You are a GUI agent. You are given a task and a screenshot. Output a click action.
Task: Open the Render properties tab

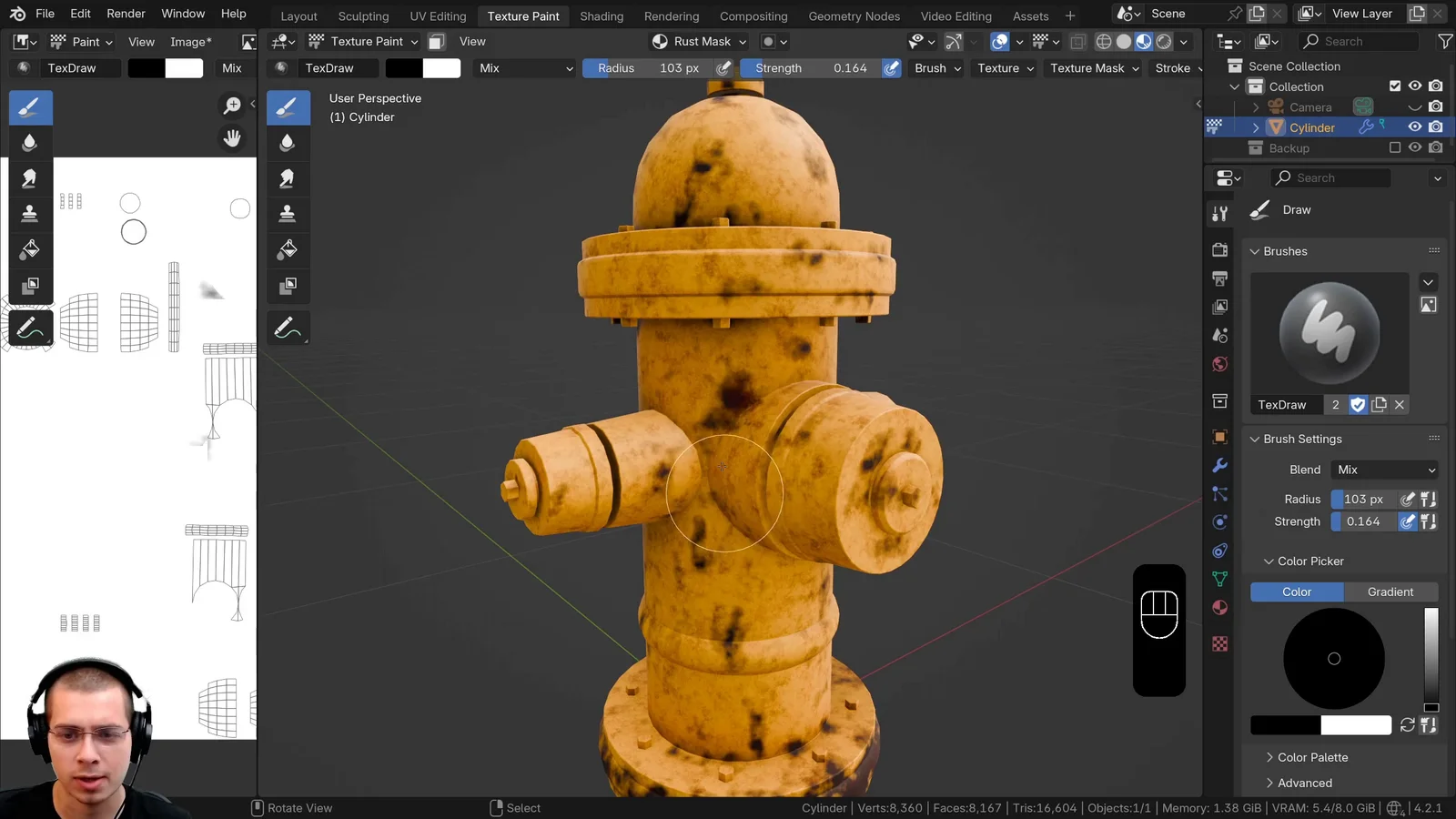pyautogui.click(x=1219, y=250)
